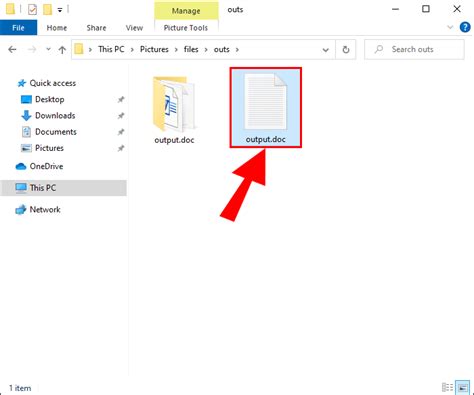This screenshot has height=395, width=474.
Task: Close the outs window
Action: [457, 9]
